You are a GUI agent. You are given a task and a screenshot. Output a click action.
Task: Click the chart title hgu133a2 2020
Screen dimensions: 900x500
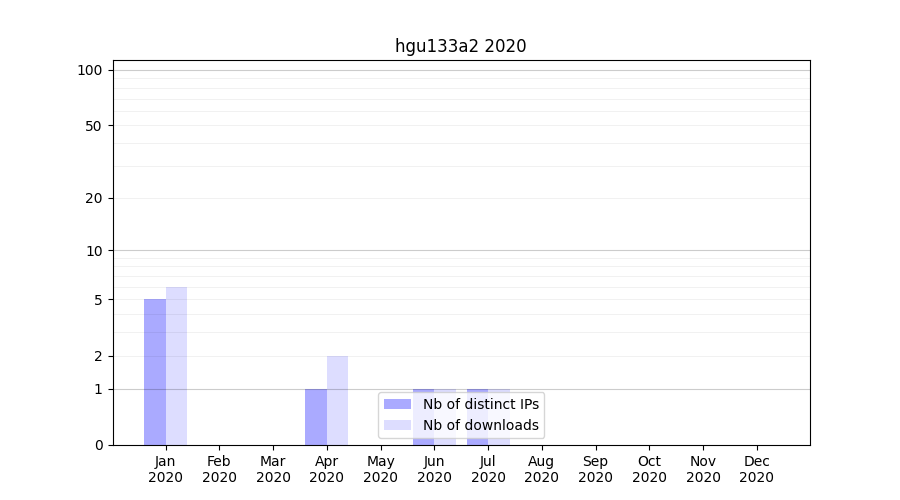pyautogui.click(x=460, y=46)
